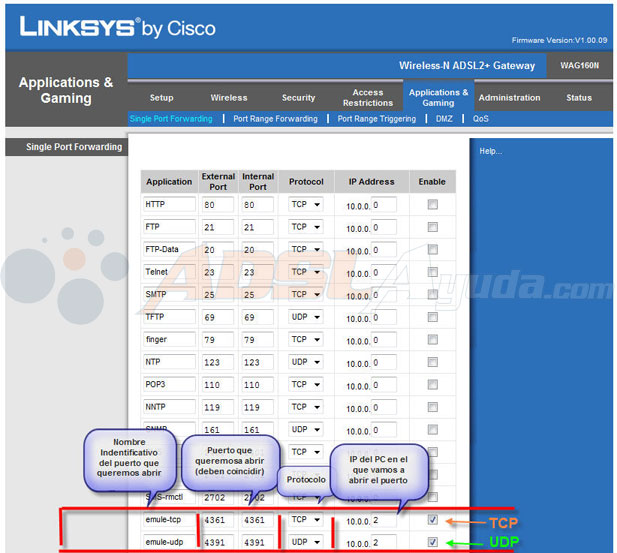Edit the emule-udp application name field
The height and width of the screenshot is (553, 617).
169,542
